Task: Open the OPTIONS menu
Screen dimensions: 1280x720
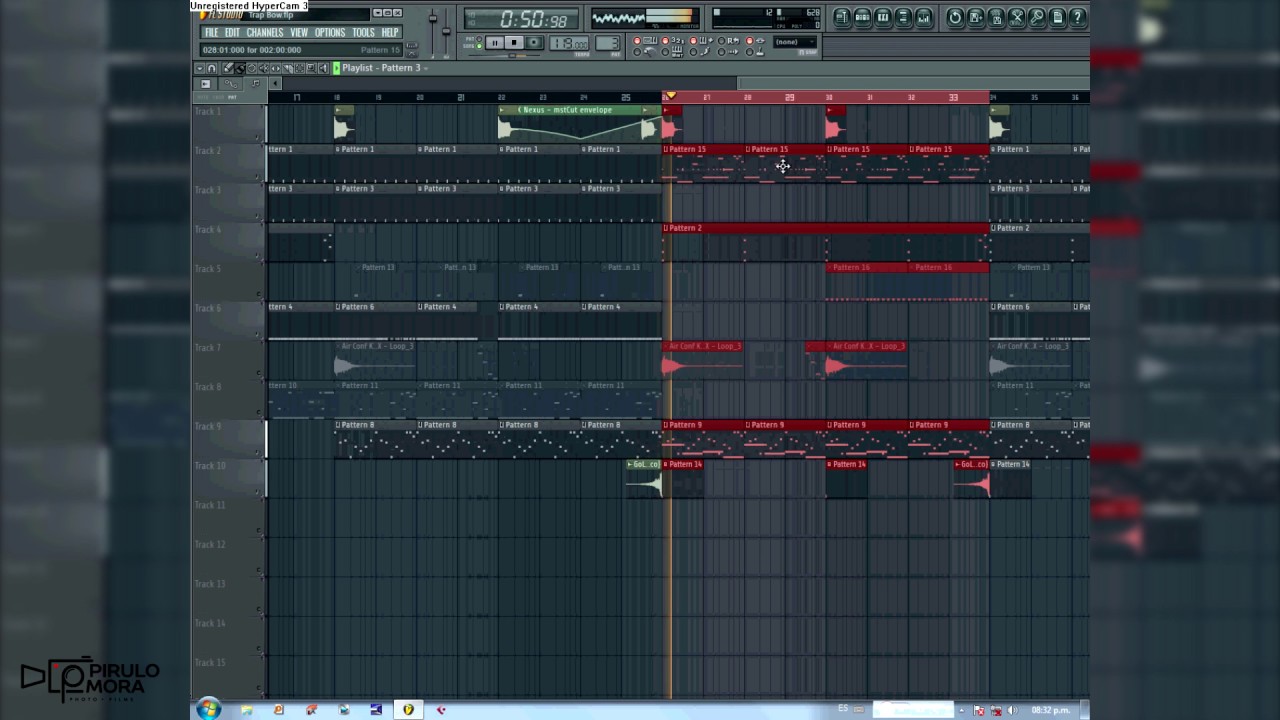Action: pos(330,33)
